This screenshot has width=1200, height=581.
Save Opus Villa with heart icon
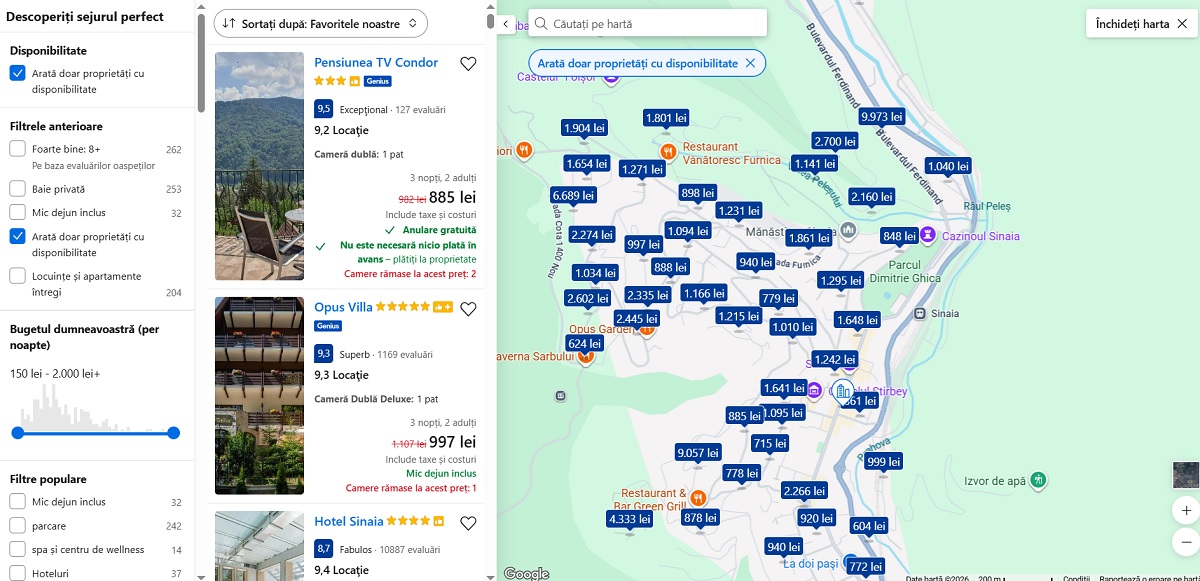pos(468,309)
